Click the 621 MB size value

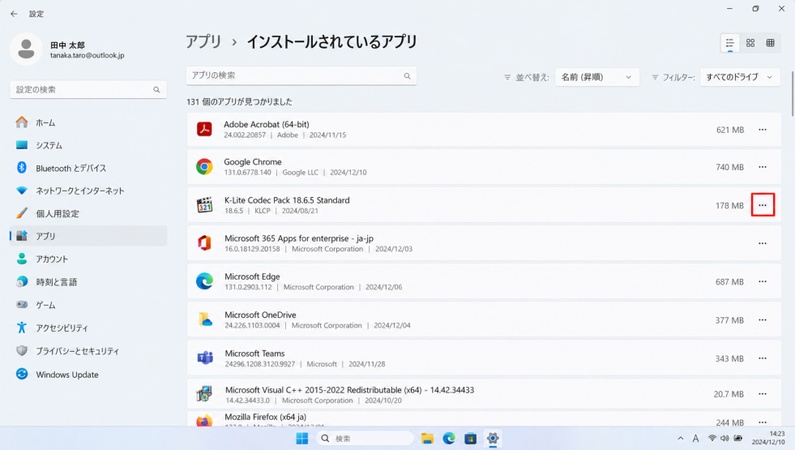tap(730, 130)
